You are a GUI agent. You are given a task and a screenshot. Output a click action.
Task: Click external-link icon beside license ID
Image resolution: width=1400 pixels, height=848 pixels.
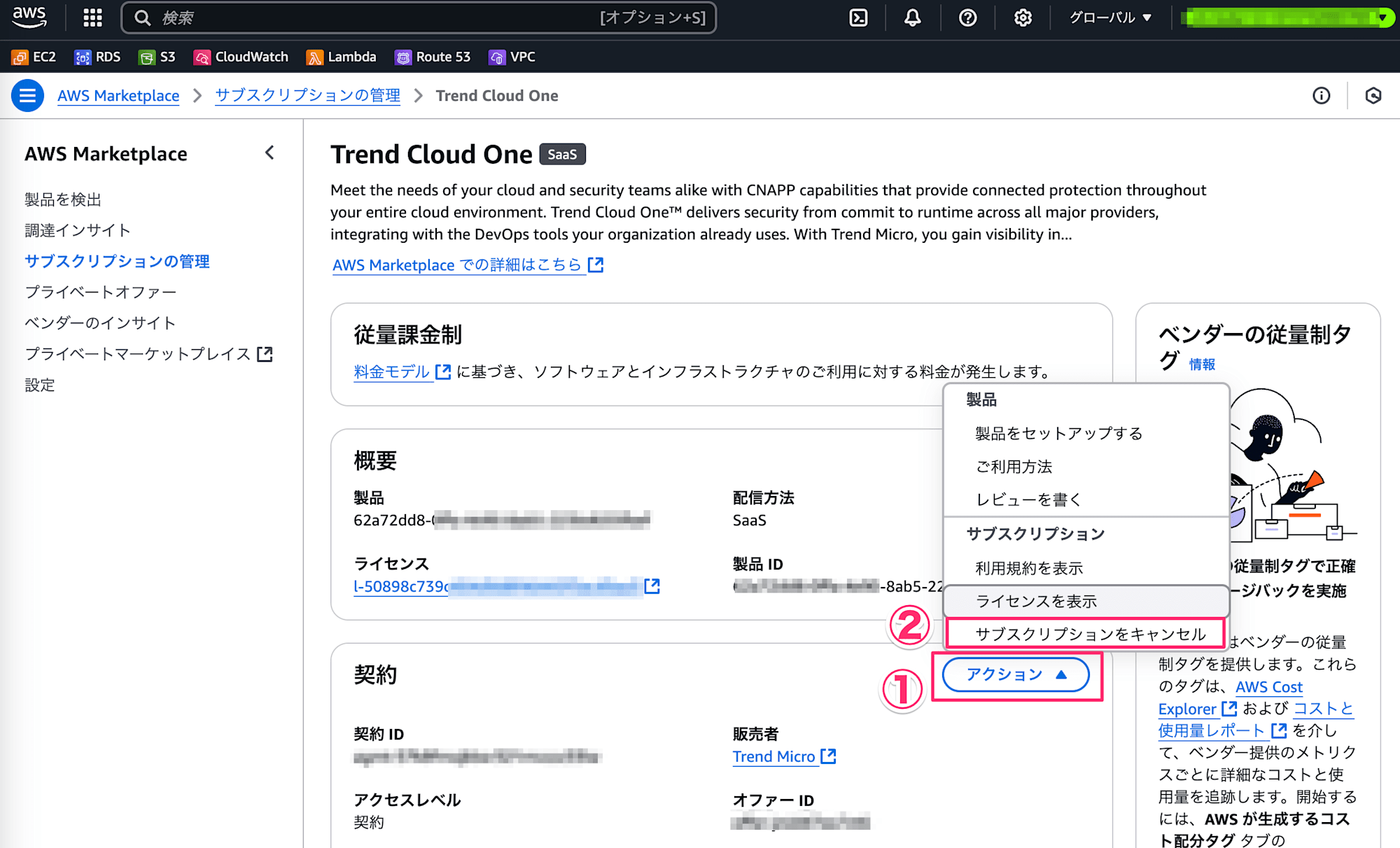click(x=652, y=586)
